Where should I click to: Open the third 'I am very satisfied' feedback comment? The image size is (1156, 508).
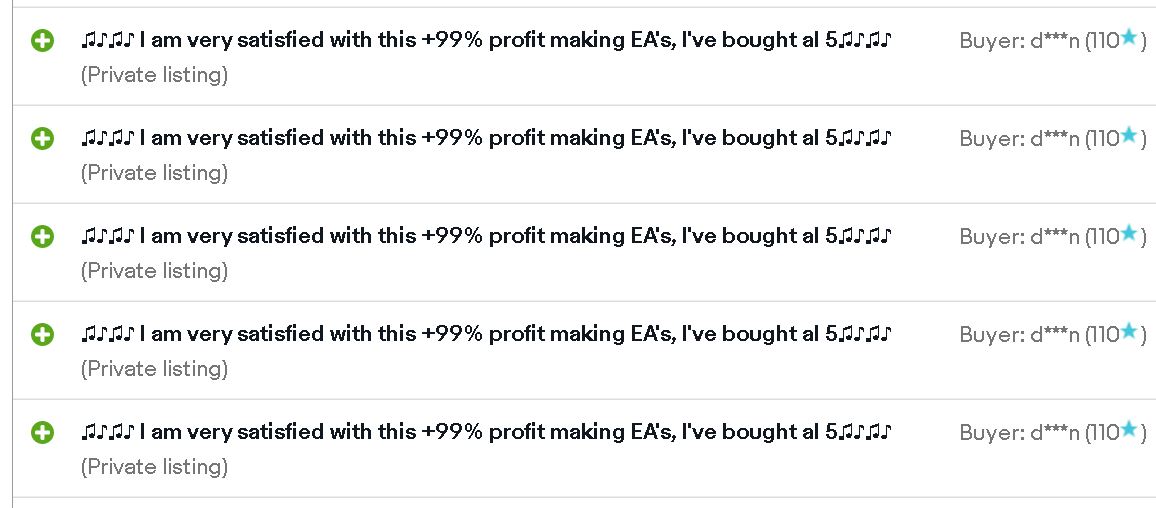point(487,236)
